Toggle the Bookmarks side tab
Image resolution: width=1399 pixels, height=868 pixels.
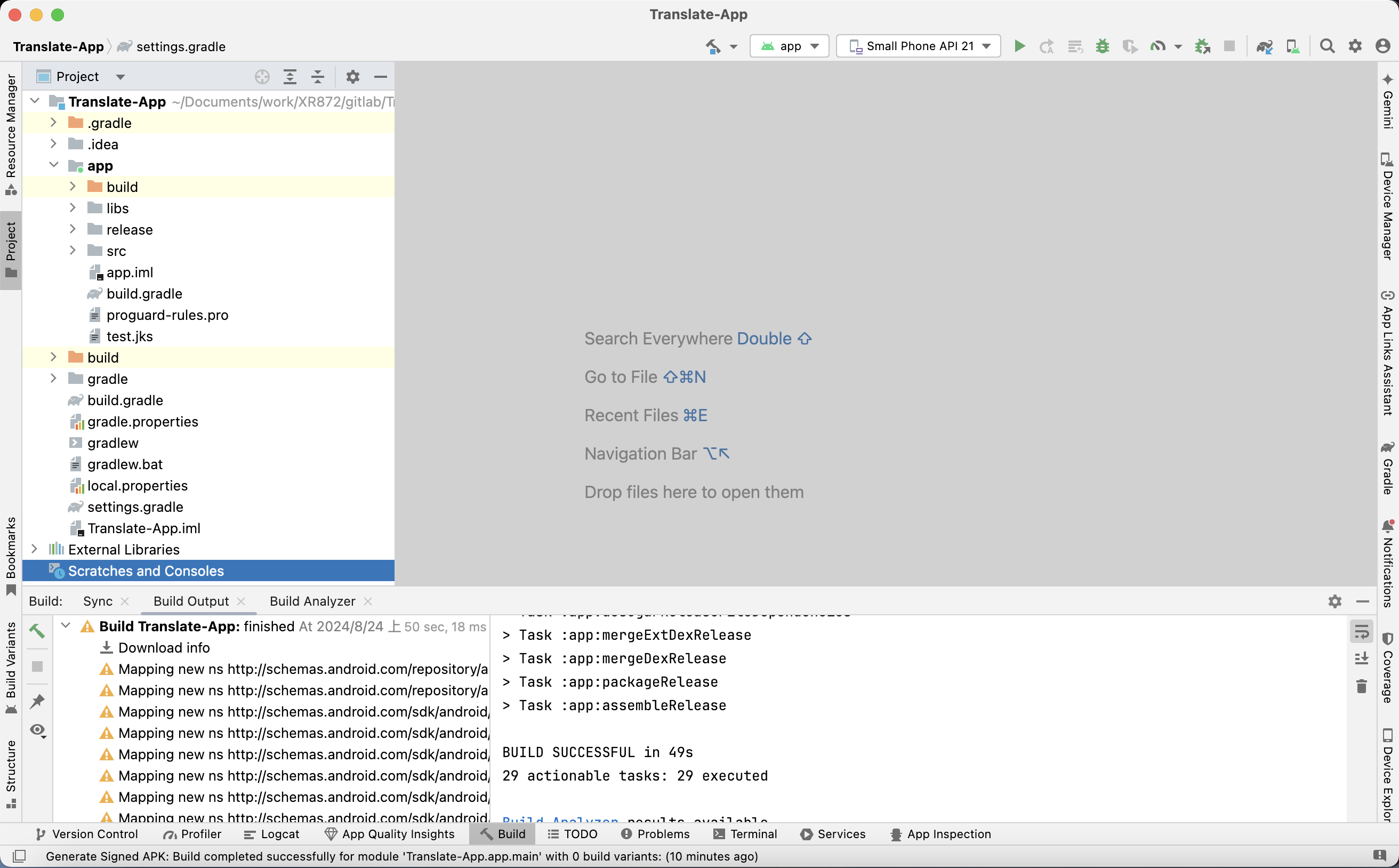click(x=11, y=557)
